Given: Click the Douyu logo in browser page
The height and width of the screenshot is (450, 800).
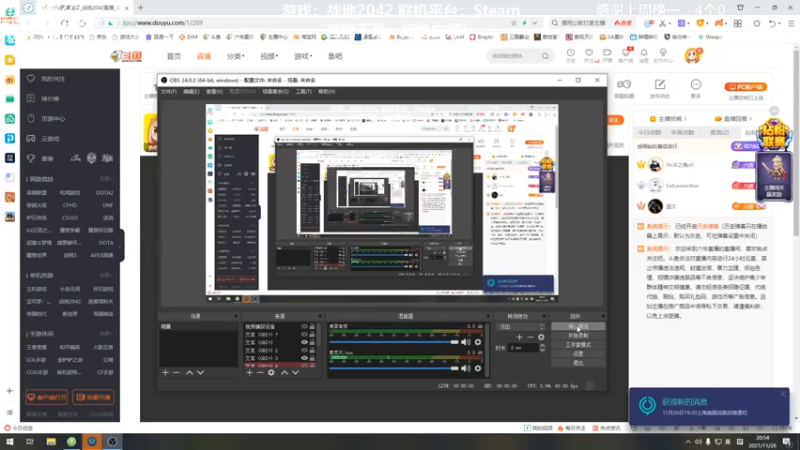Looking at the screenshot, I should pos(127,56).
